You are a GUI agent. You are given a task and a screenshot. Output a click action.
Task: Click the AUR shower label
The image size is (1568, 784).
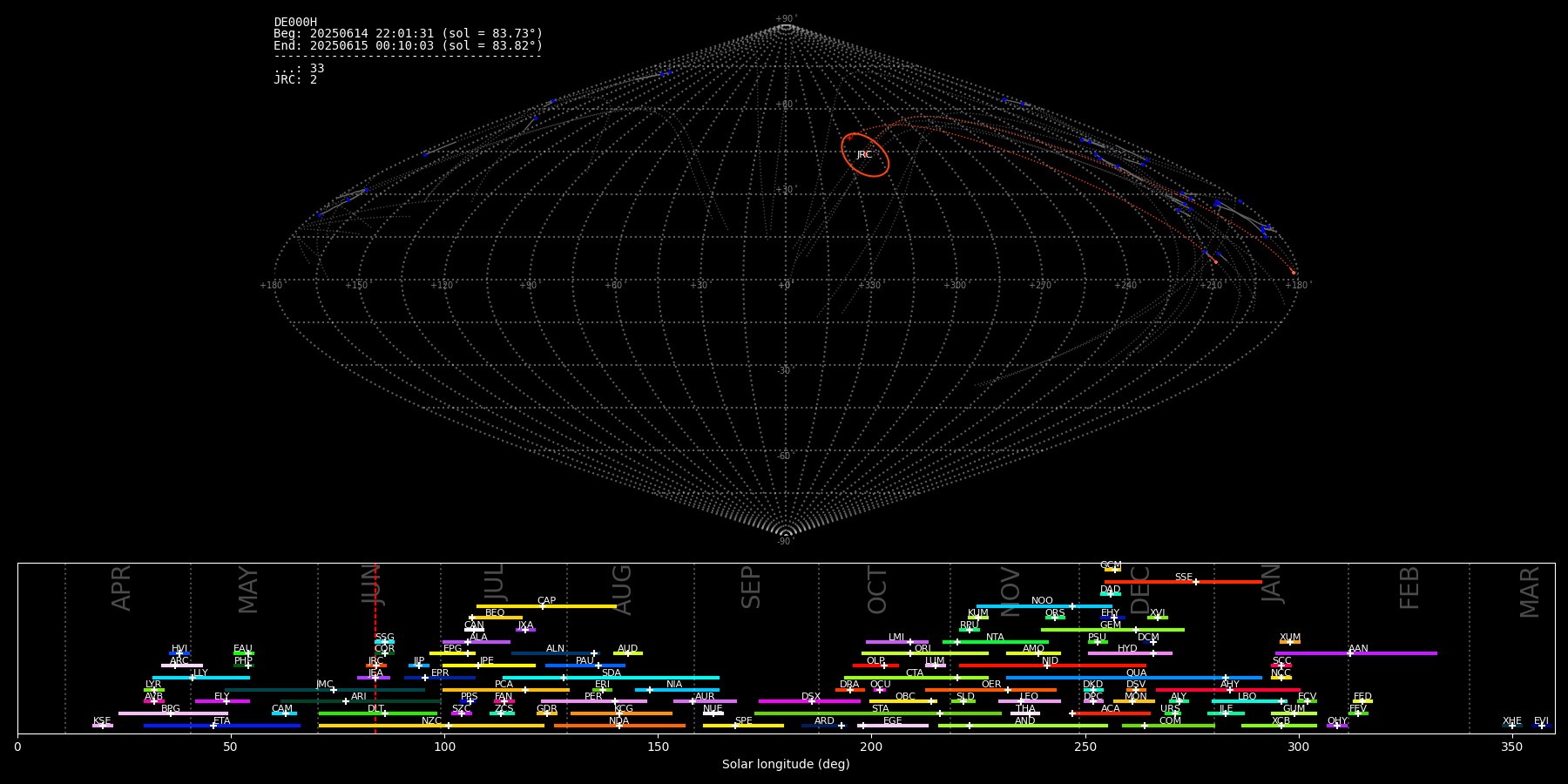(705, 697)
